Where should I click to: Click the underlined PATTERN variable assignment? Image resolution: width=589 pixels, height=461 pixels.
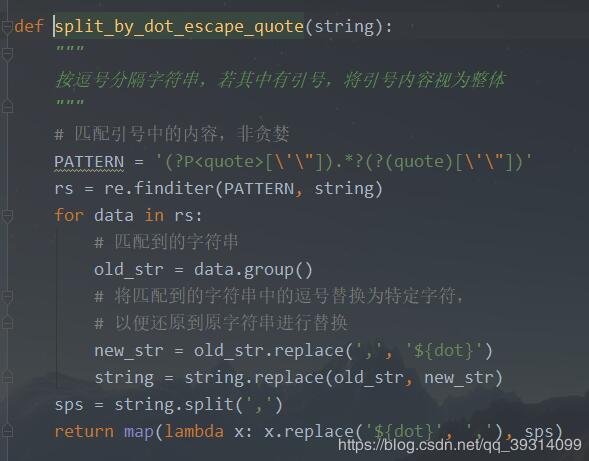click(89, 162)
